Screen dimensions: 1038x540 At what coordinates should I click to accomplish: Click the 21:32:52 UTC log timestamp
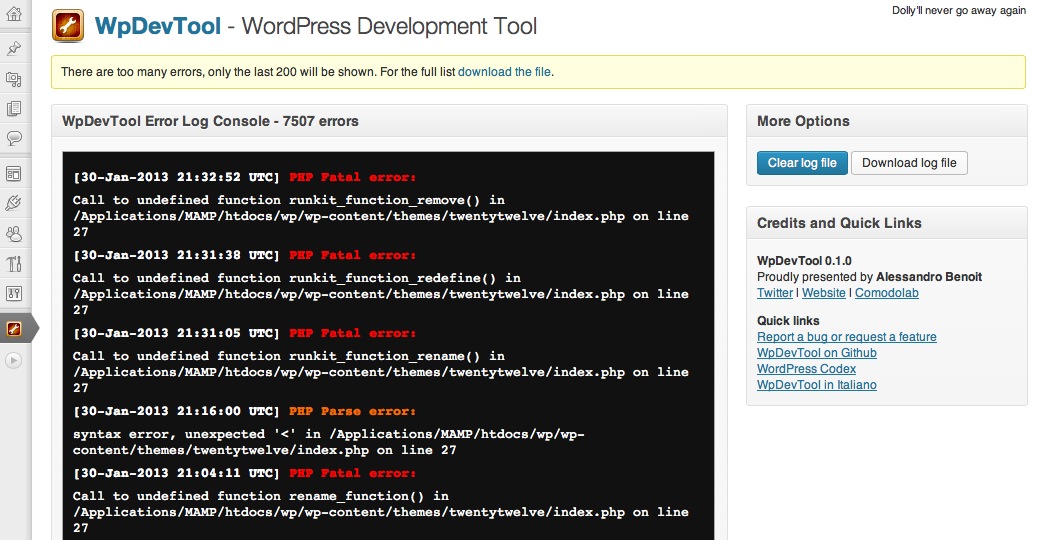[x=176, y=177]
